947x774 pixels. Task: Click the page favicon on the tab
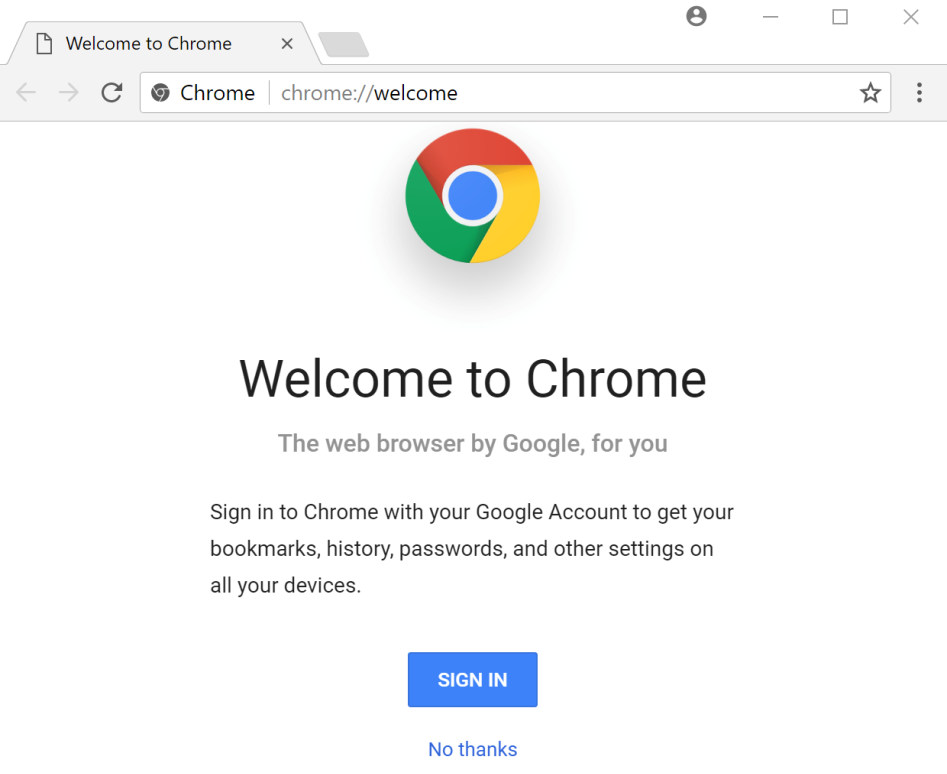point(43,44)
